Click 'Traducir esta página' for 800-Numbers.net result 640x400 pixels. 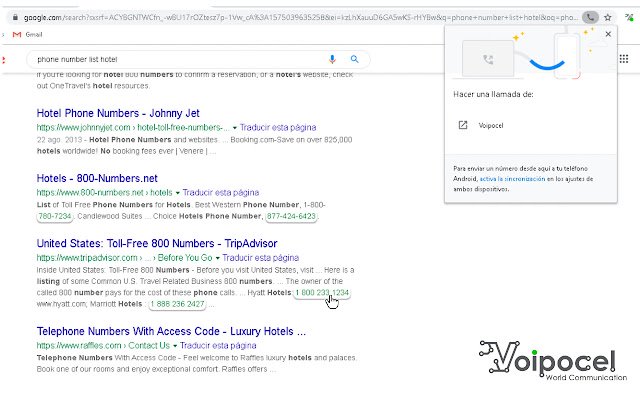point(221,192)
